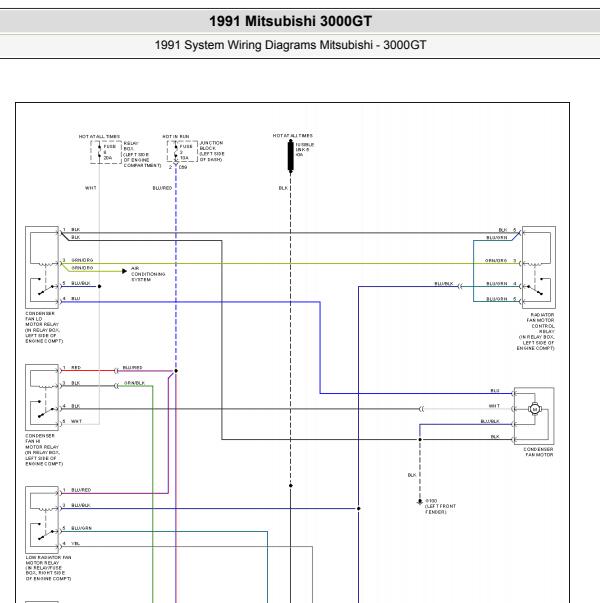
Task: Click the 'BLU/RED' label on low radiator relay pin 1
Action: [81, 490]
